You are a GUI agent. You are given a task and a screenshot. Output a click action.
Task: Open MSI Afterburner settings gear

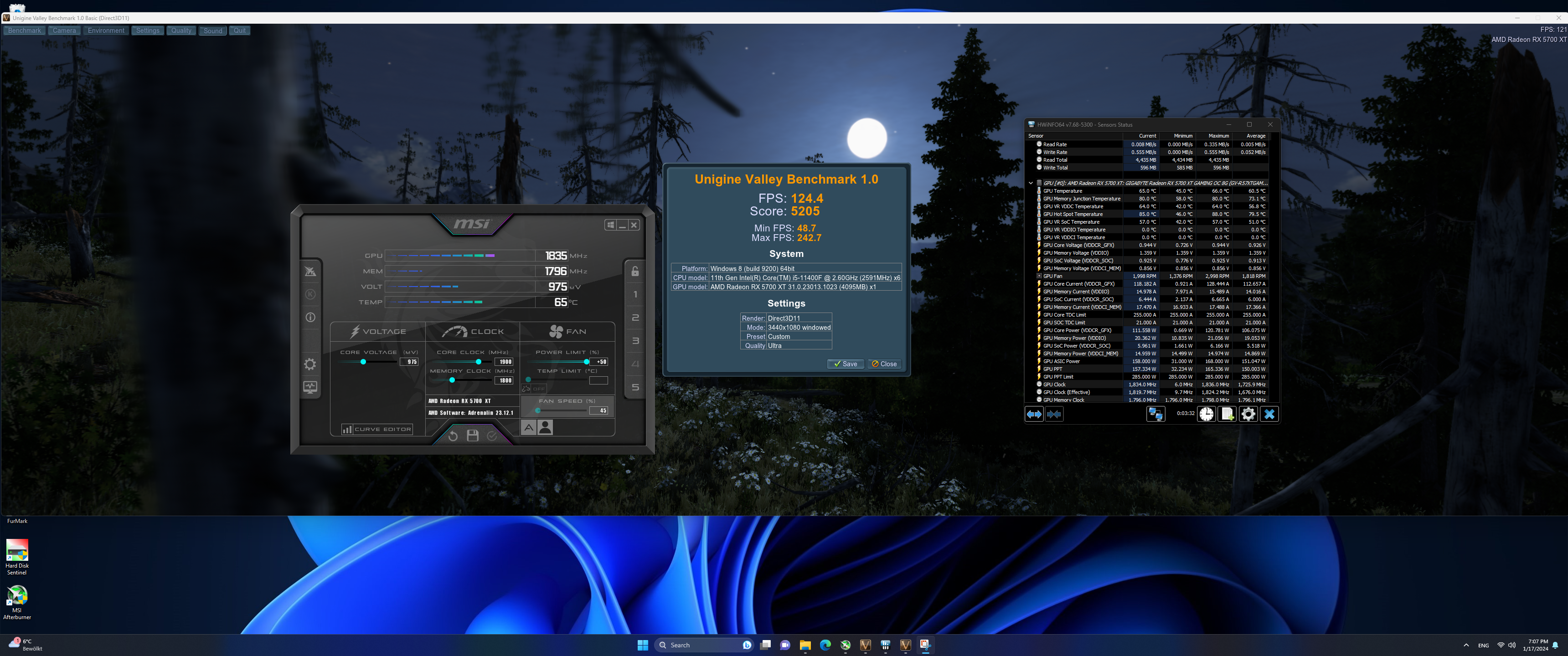pos(310,364)
